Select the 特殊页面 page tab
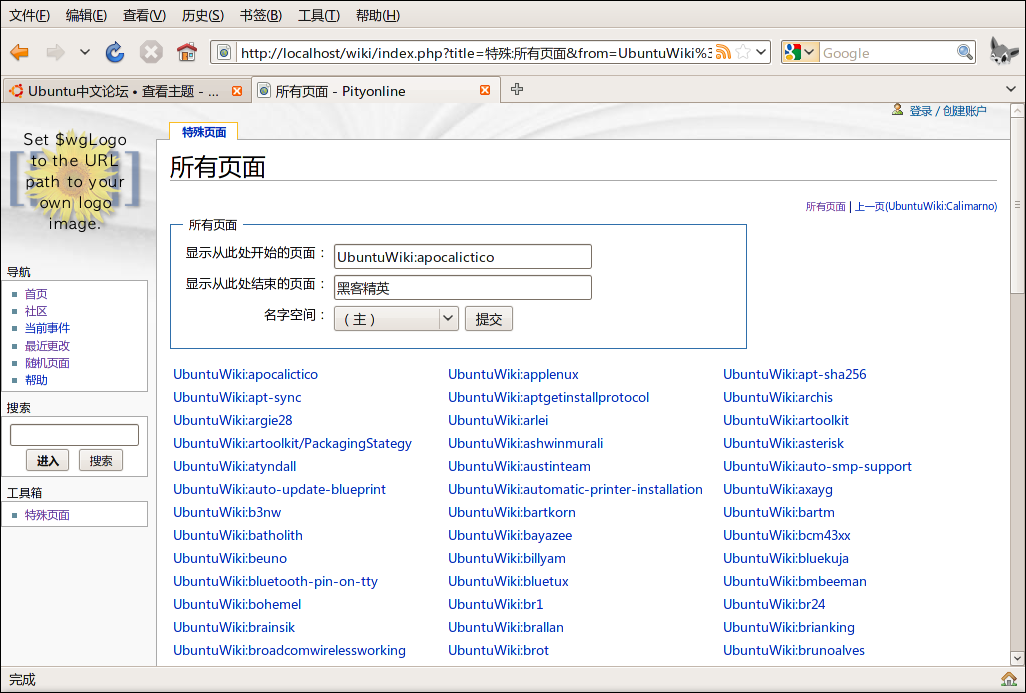Image resolution: width=1026 pixels, height=693 pixels. click(x=203, y=132)
